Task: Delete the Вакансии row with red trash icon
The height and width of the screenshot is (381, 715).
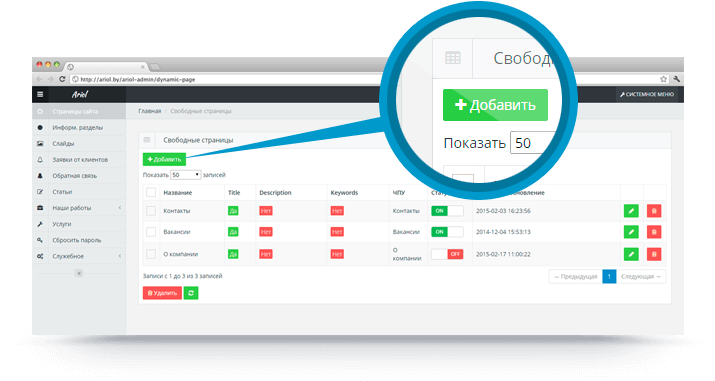Action: click(654, 232)
